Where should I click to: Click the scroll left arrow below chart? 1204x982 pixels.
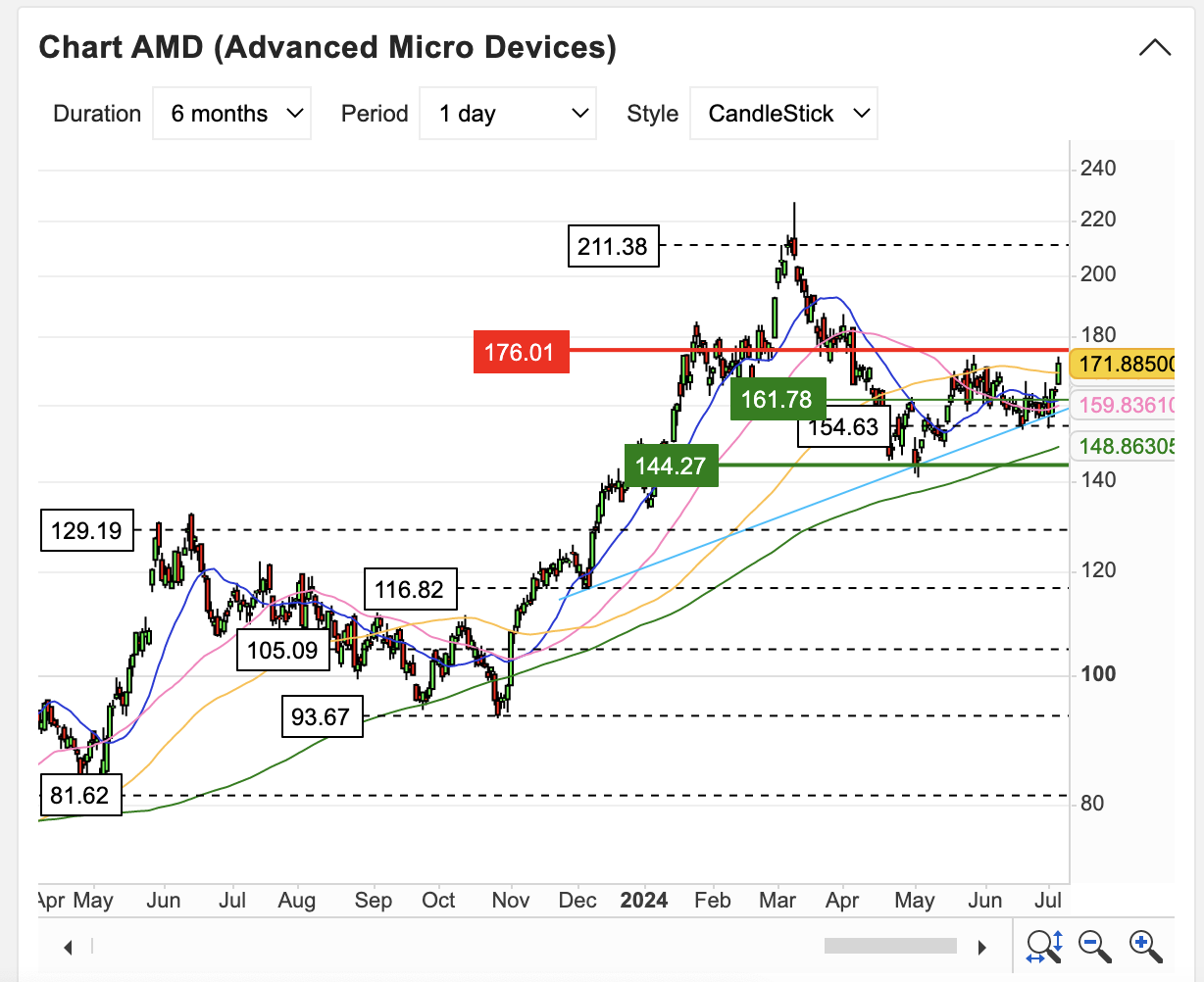(69, 947)
